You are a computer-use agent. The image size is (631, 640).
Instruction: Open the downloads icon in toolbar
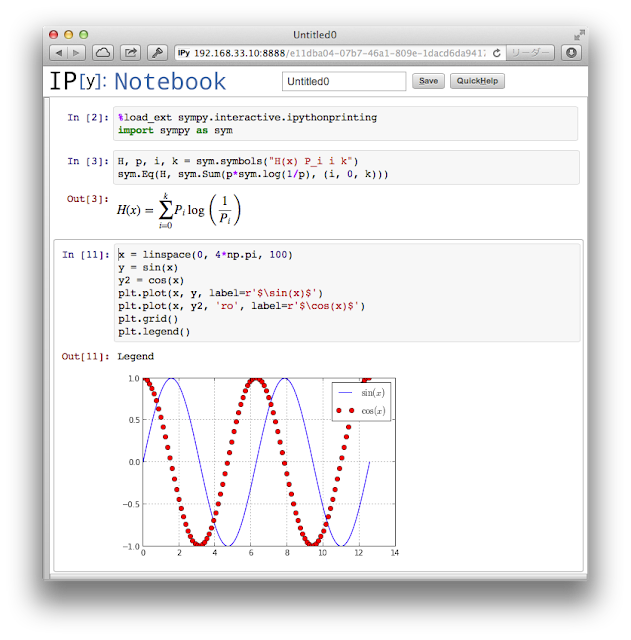571,53
